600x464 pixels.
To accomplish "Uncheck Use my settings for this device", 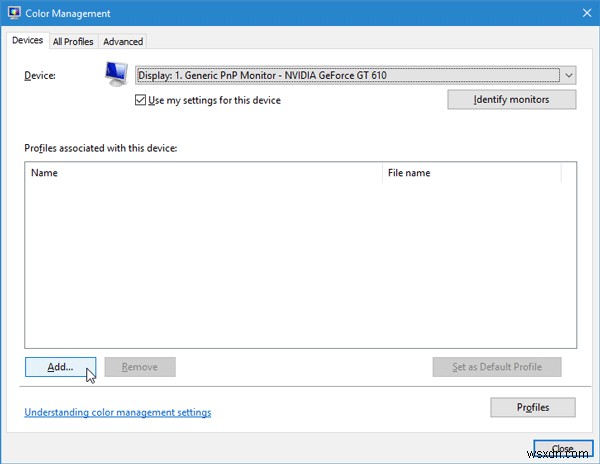I will [x=140, y=100].
